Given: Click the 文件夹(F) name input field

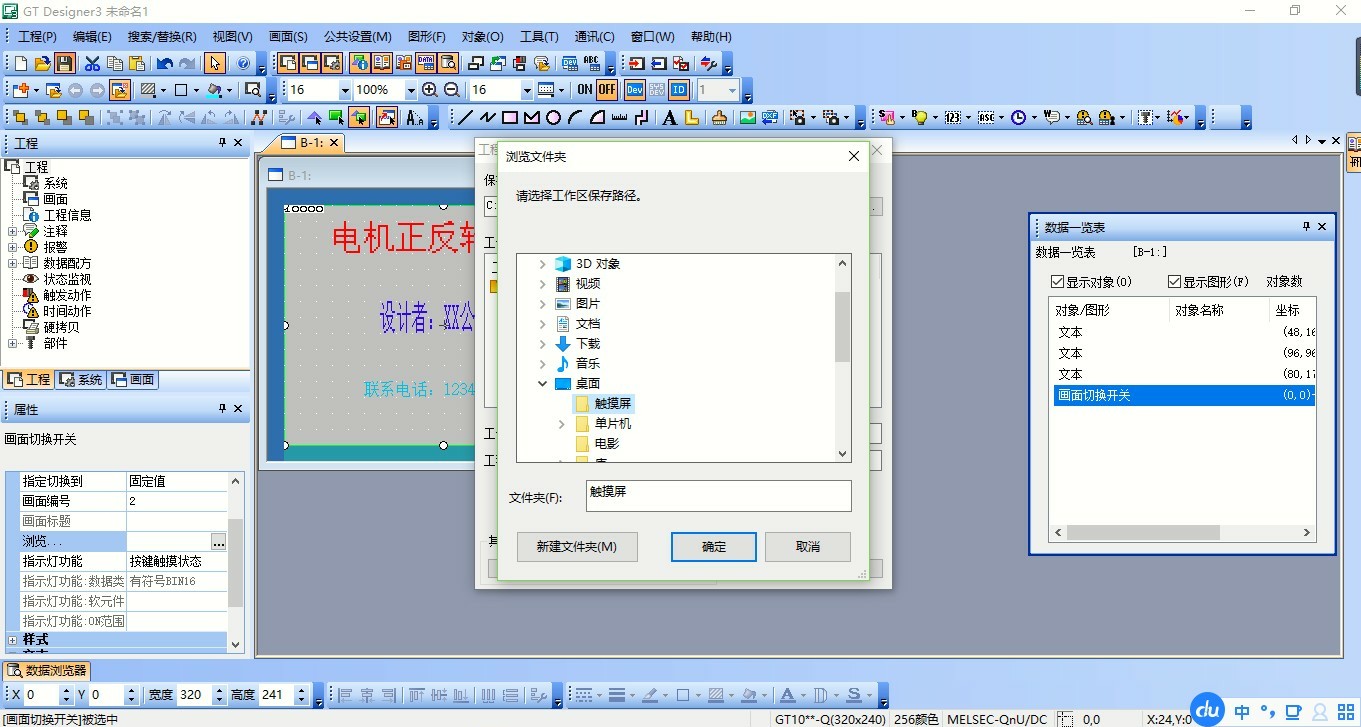Looking at the screenshot, I should tap(718, 496).
